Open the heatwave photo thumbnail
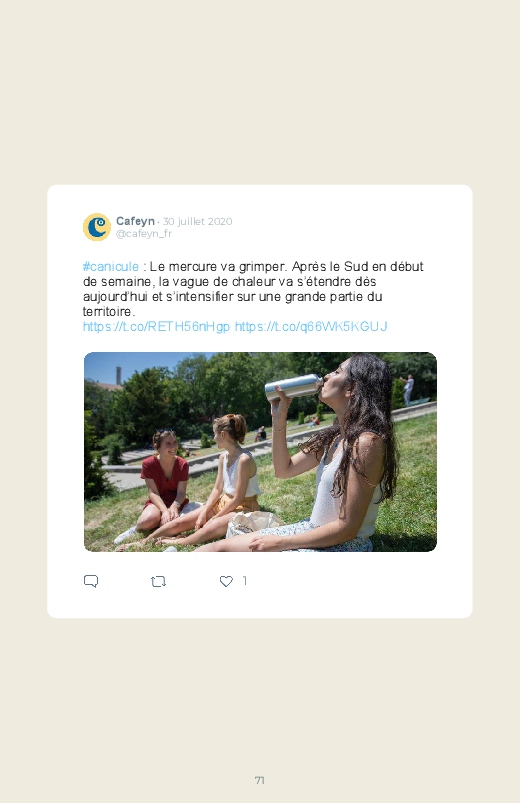Screen dimensions: 520x803 [x=260, y=452]
